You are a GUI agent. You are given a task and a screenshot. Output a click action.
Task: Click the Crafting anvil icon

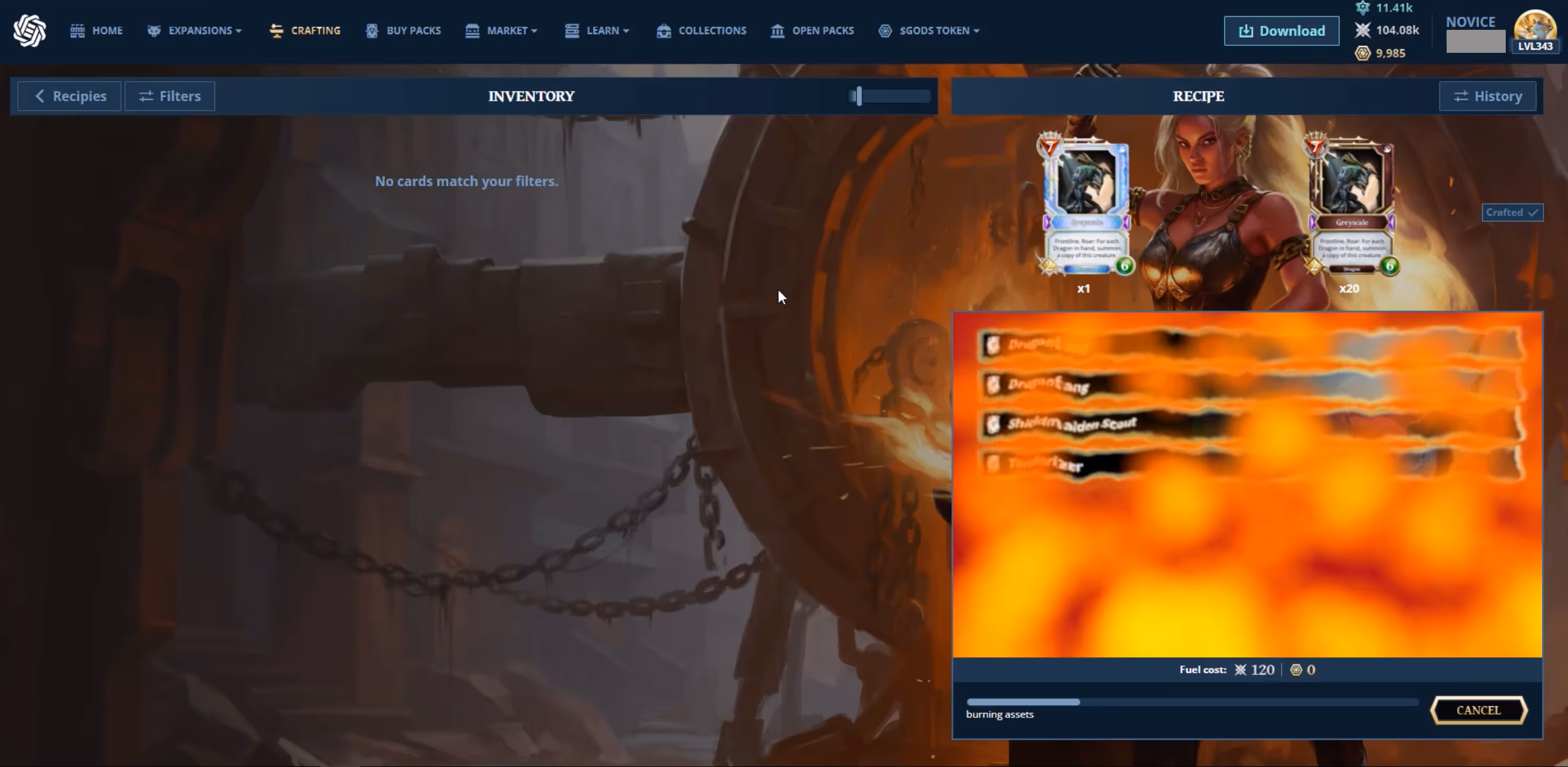[276, 30]
